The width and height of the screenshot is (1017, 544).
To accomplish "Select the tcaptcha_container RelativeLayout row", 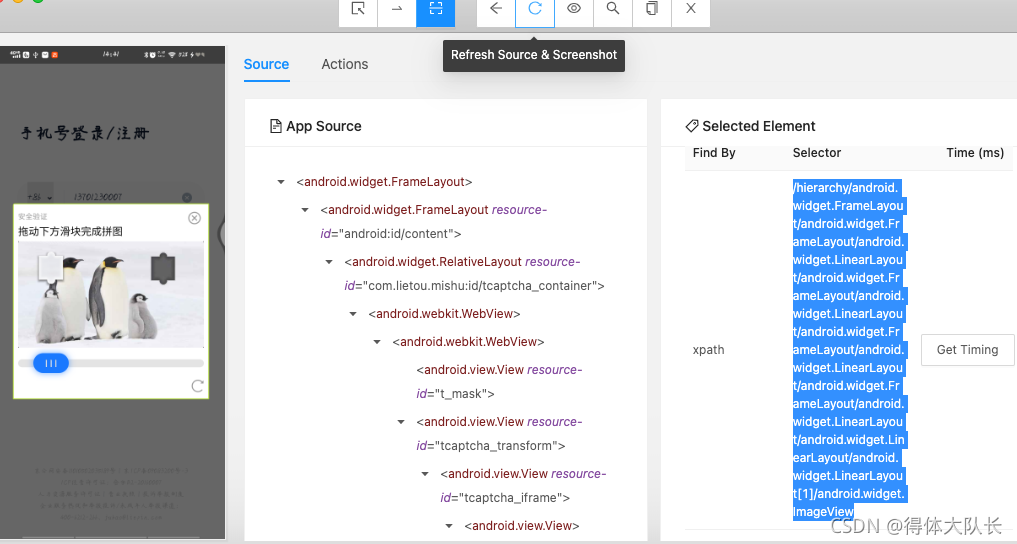I will coord(474,274).
